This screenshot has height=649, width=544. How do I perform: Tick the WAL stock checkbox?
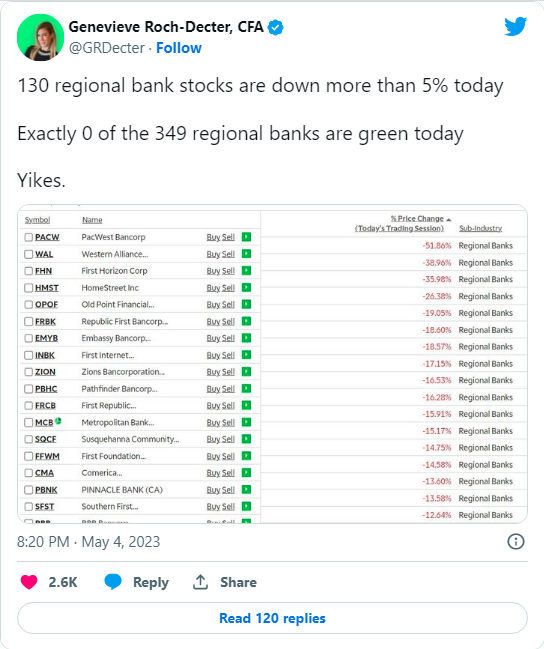coord(28,254)
